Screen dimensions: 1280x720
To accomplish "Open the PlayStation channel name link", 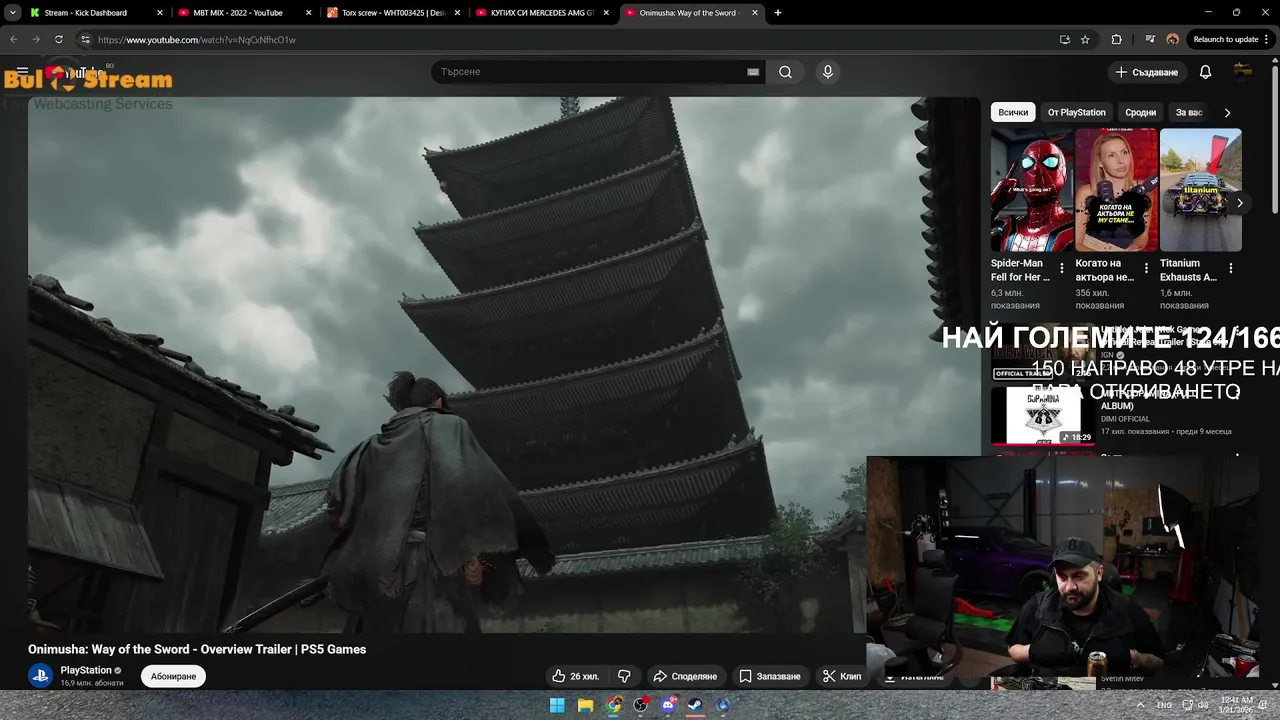I will point(86,670).
